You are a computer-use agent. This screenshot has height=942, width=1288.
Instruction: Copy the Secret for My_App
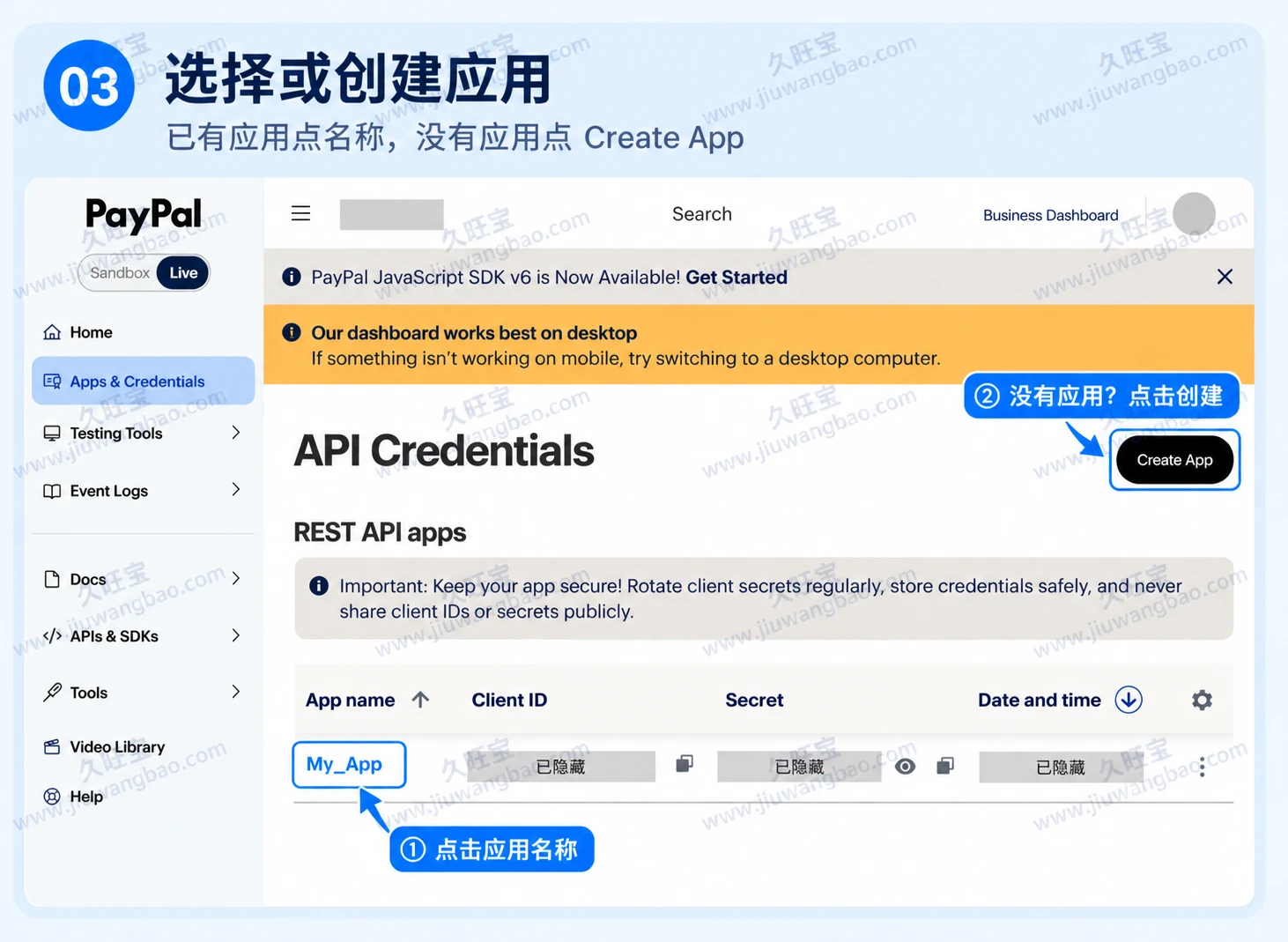click(x=945, y=766)
